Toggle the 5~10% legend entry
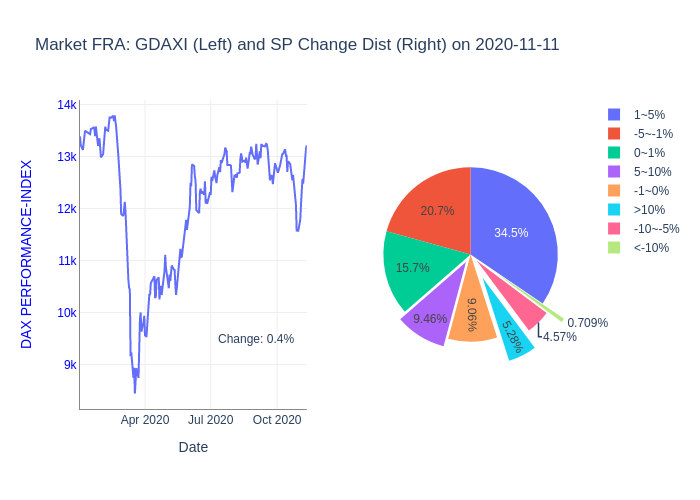 (653, 172)
